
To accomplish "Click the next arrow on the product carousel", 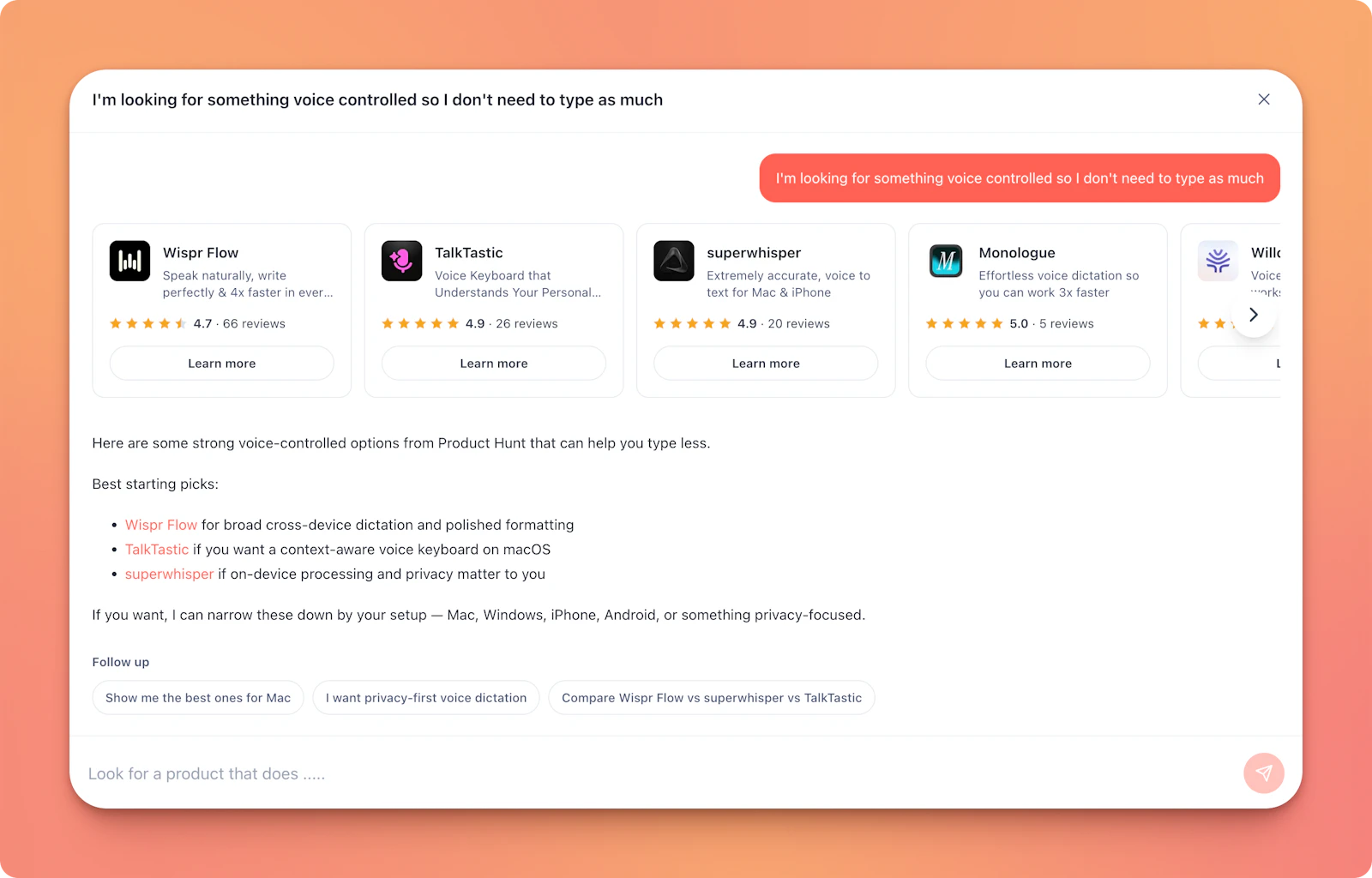I will pyautogui.click(x=1253, y=315).
